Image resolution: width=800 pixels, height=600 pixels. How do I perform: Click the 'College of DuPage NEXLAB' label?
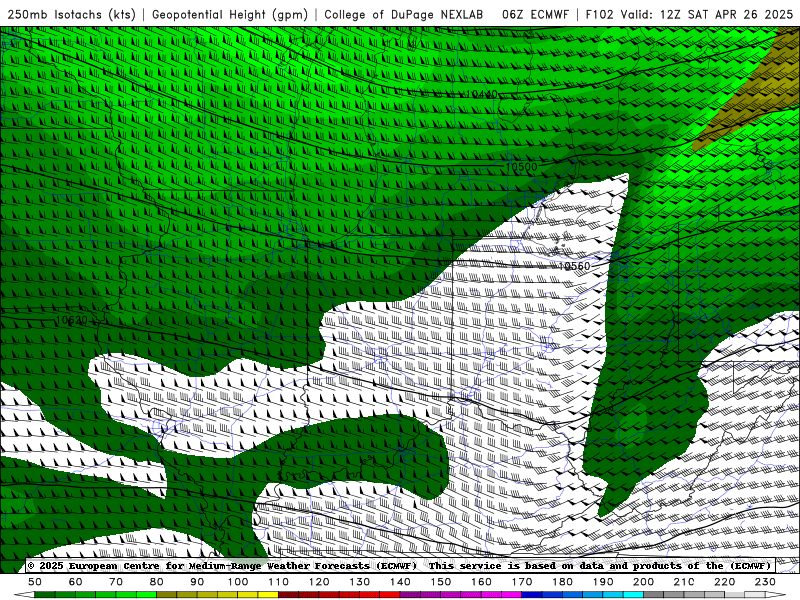click(403, 15)
